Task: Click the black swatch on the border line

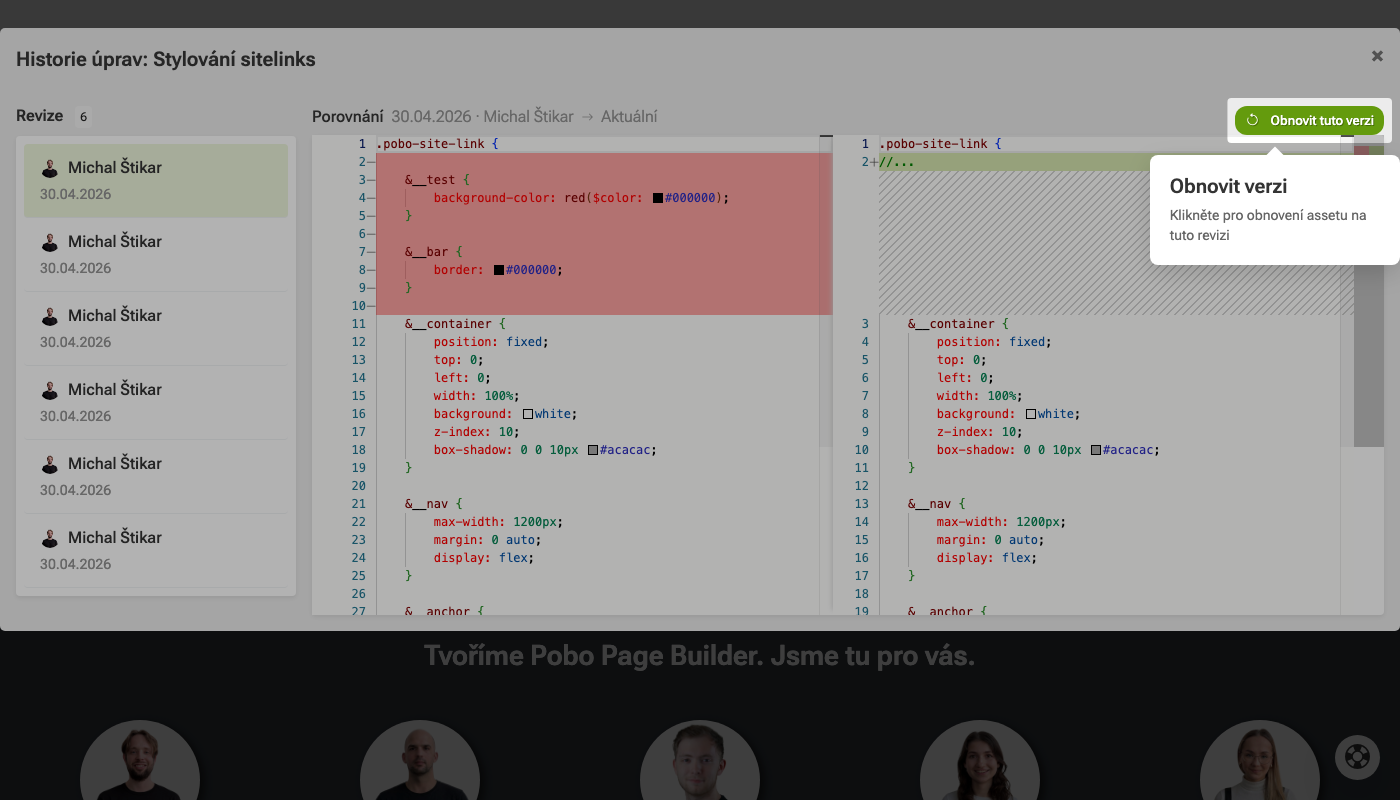Action: point(499,270)
